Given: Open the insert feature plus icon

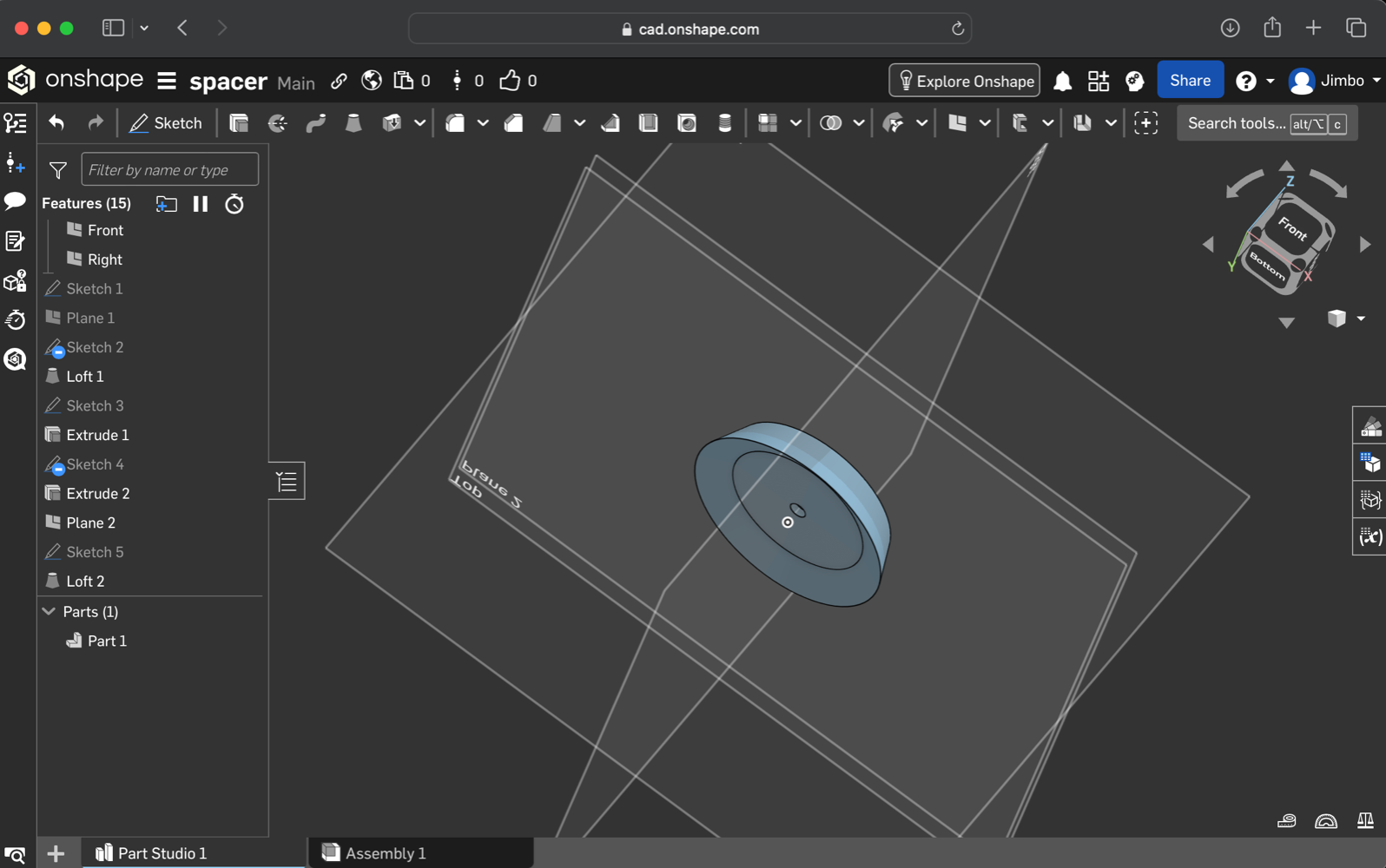Looking at the screenshot, I should click(15, 163).
